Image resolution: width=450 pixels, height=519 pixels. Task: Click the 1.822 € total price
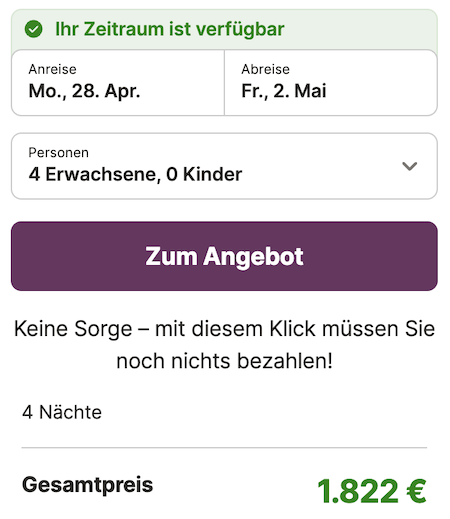(372, 491)
